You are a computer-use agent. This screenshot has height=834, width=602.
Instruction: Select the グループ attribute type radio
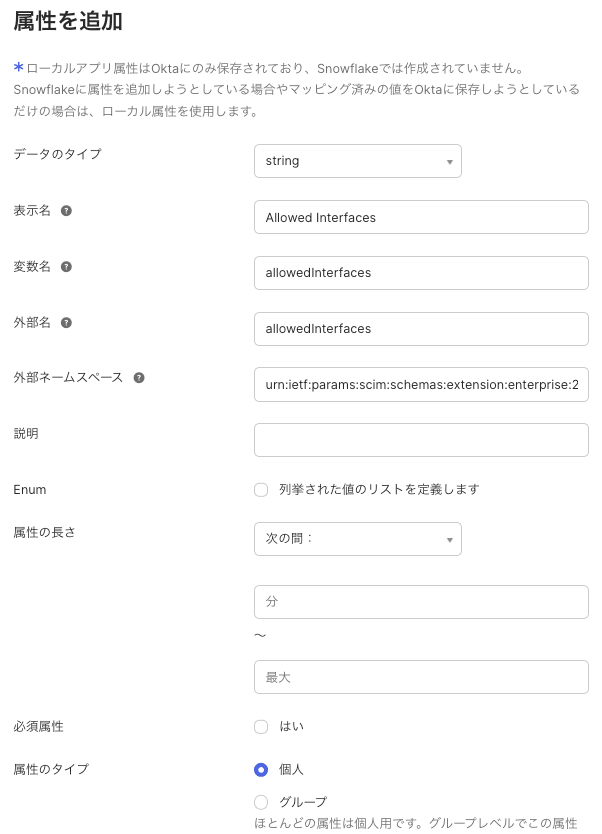click(x=261, y=802)
